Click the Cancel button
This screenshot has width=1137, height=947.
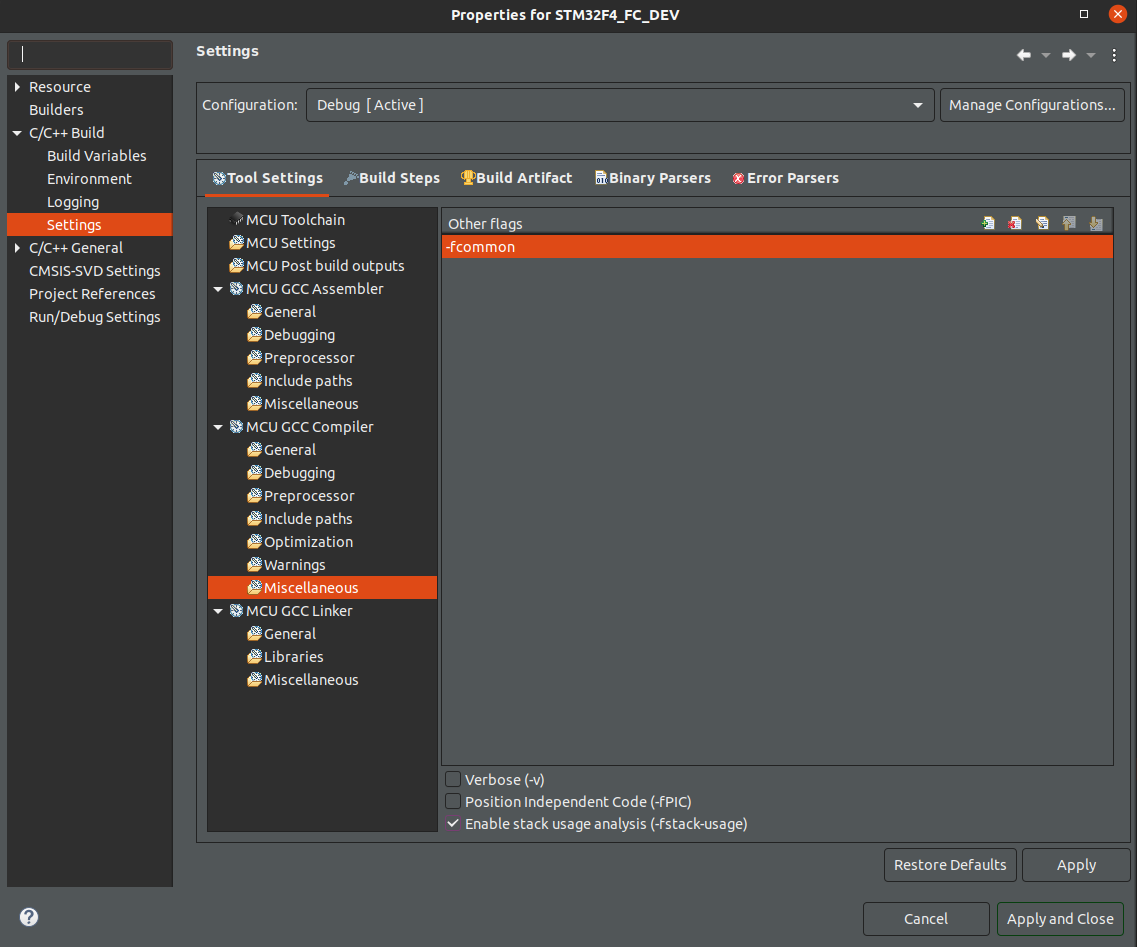(926, 919)
